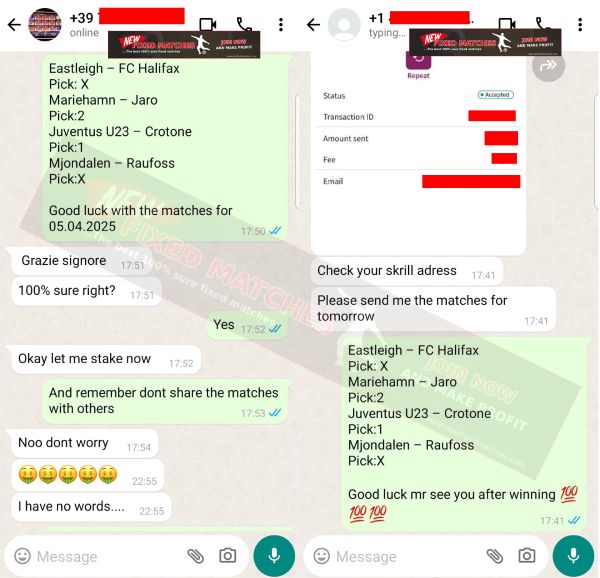Open the three-dot menu in left chat

[x=281, y=25]
